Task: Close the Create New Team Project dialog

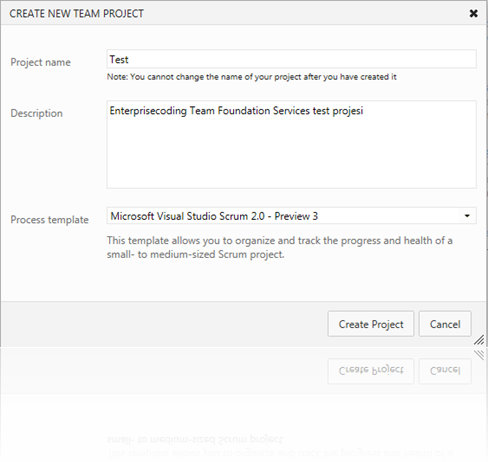Action: click(473, 13)
